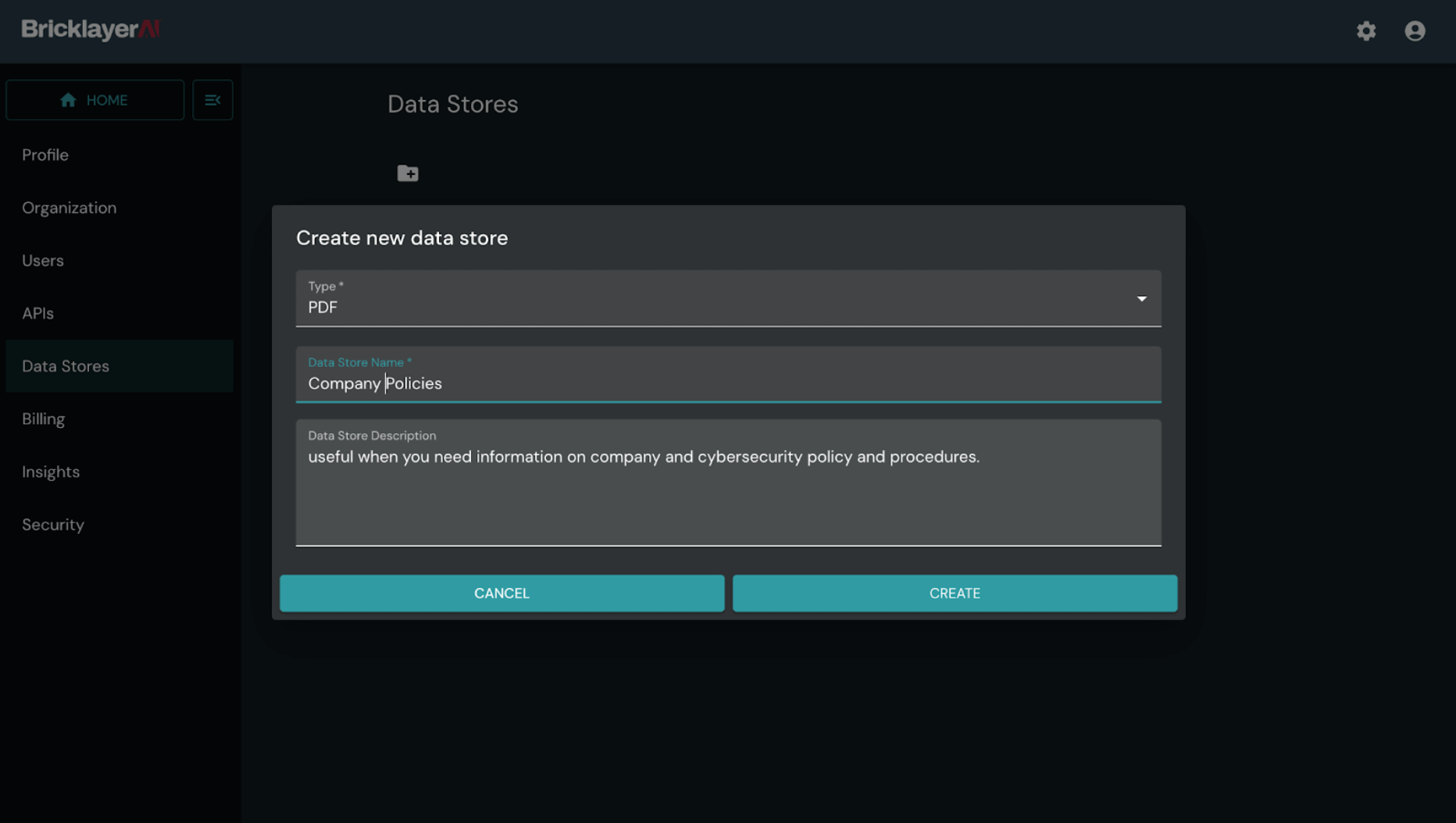Click the Data Store Name field
The image size is (1456, 823).
[x=728, y=377]
